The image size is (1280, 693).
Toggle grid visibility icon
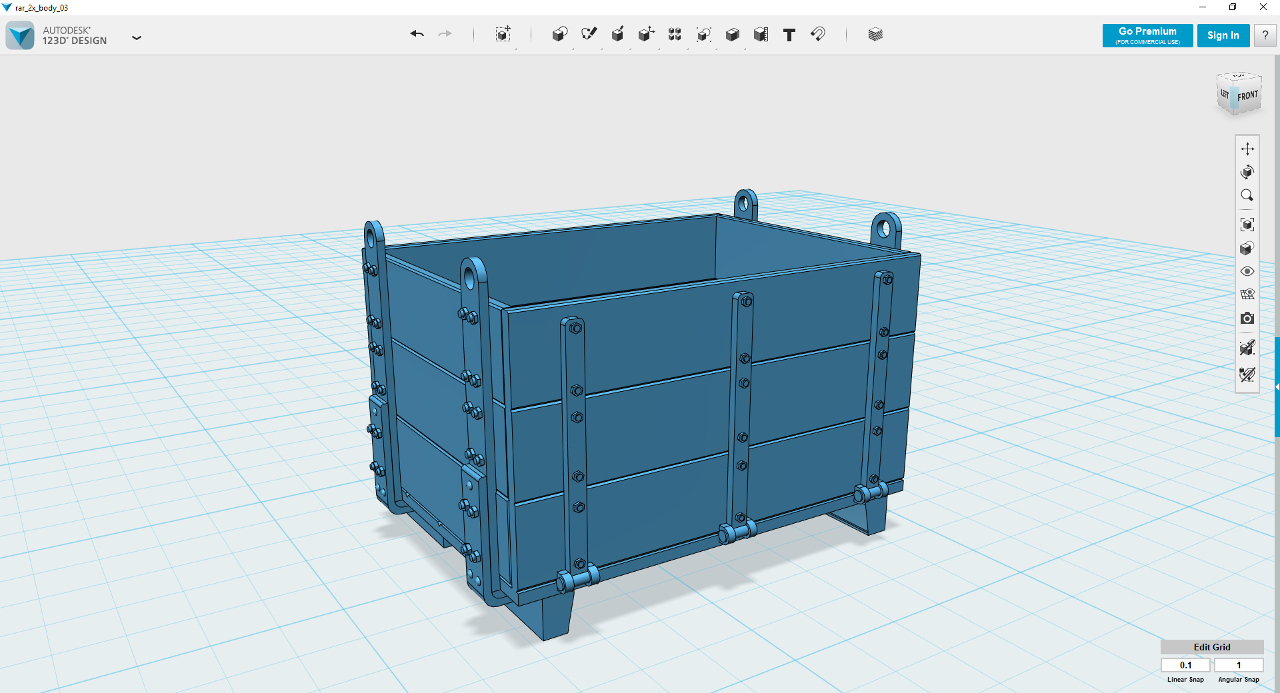click(x=1247, y=294)
